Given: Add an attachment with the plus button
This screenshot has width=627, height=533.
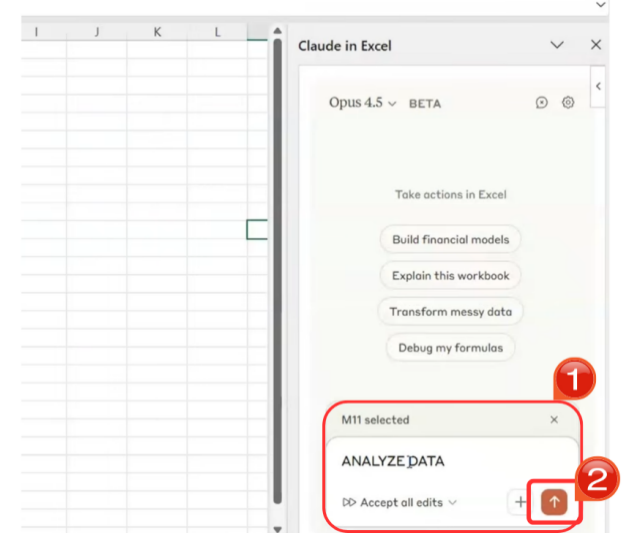Looking at the screenshot, I should [x=520, y=501].
